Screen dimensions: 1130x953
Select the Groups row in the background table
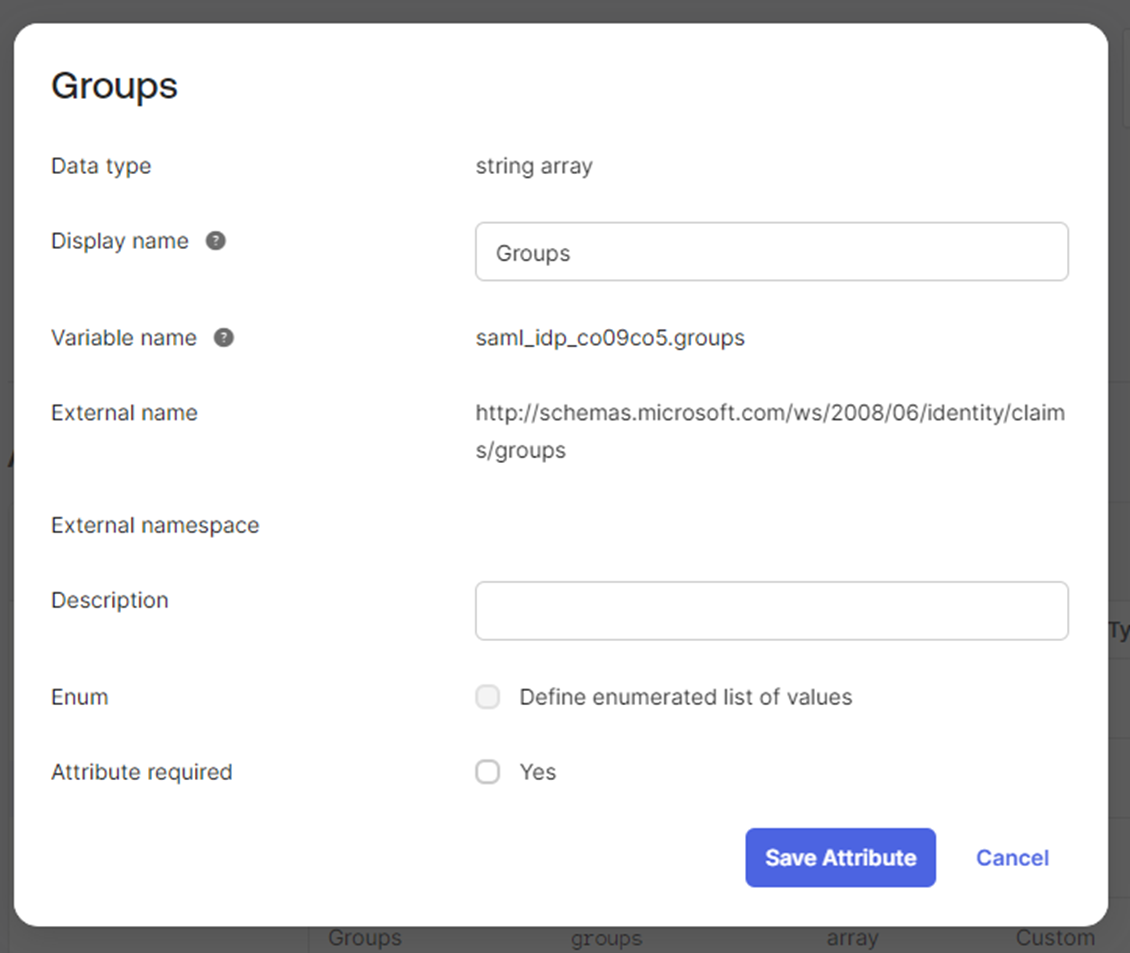(x=364, y=938)
